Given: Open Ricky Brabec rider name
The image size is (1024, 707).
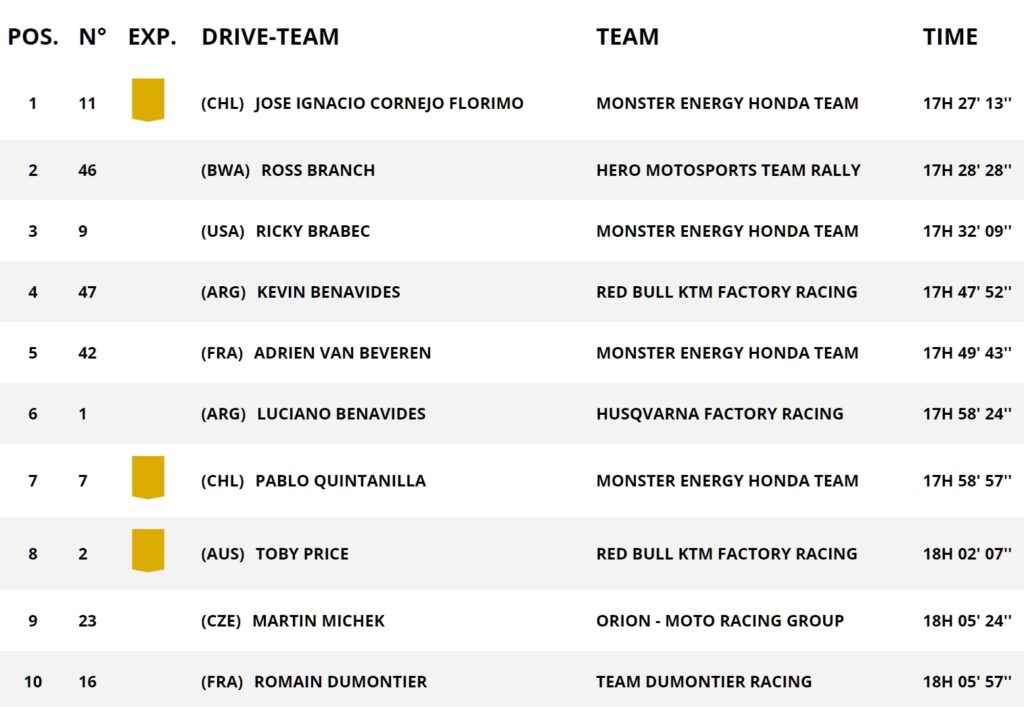Looking at the screenshot, I should click(x=313, y=231).
